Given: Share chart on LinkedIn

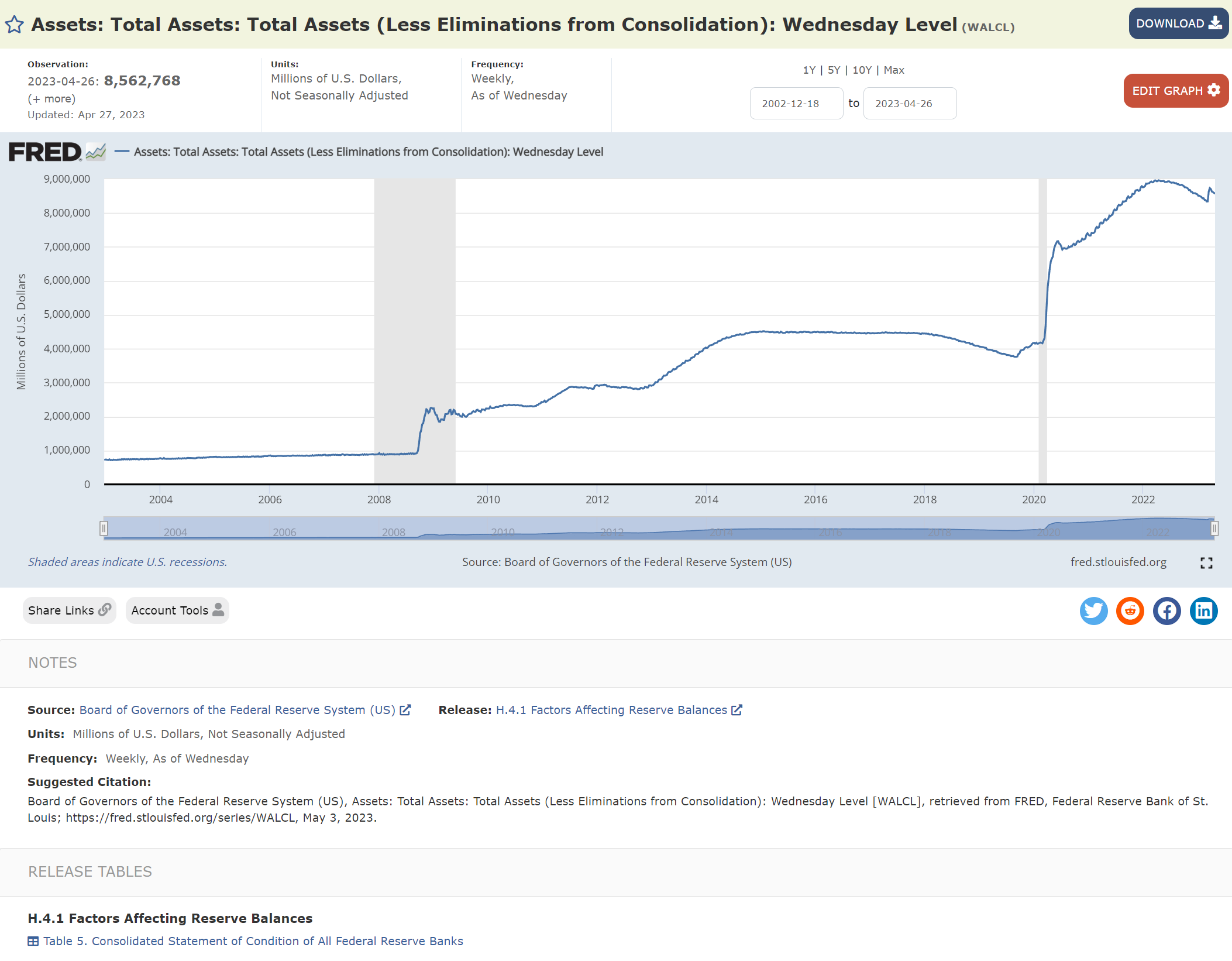Looking at the screenshot, I should [x=1203, y=611].
